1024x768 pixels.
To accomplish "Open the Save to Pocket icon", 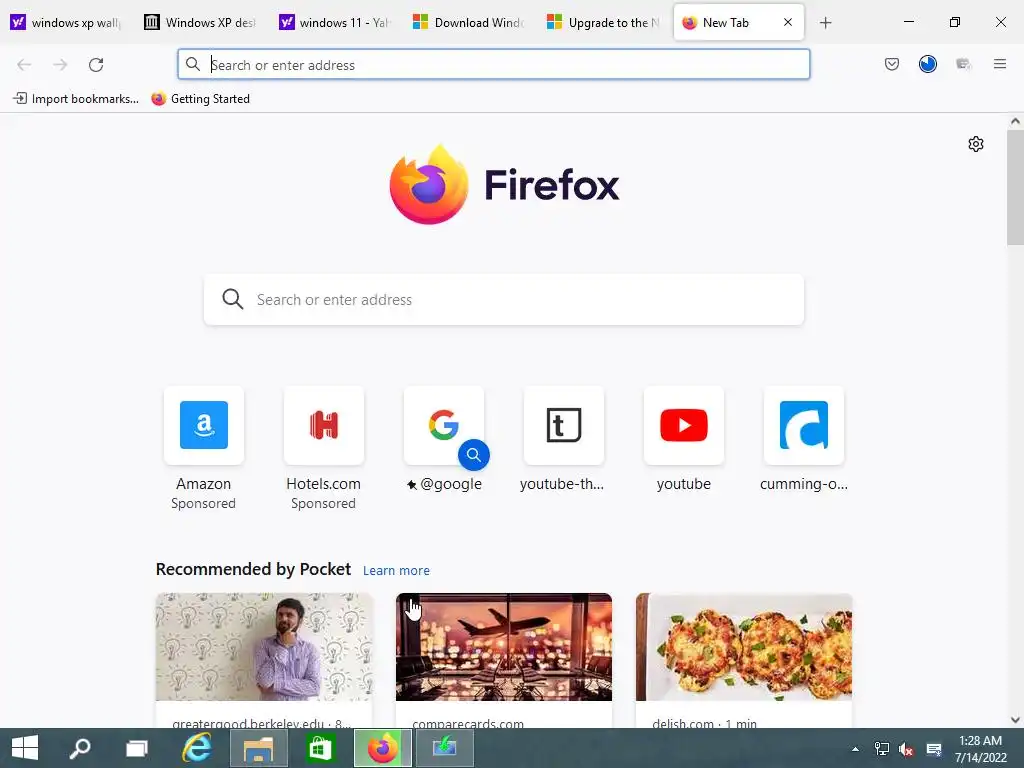I will (892, 64).
